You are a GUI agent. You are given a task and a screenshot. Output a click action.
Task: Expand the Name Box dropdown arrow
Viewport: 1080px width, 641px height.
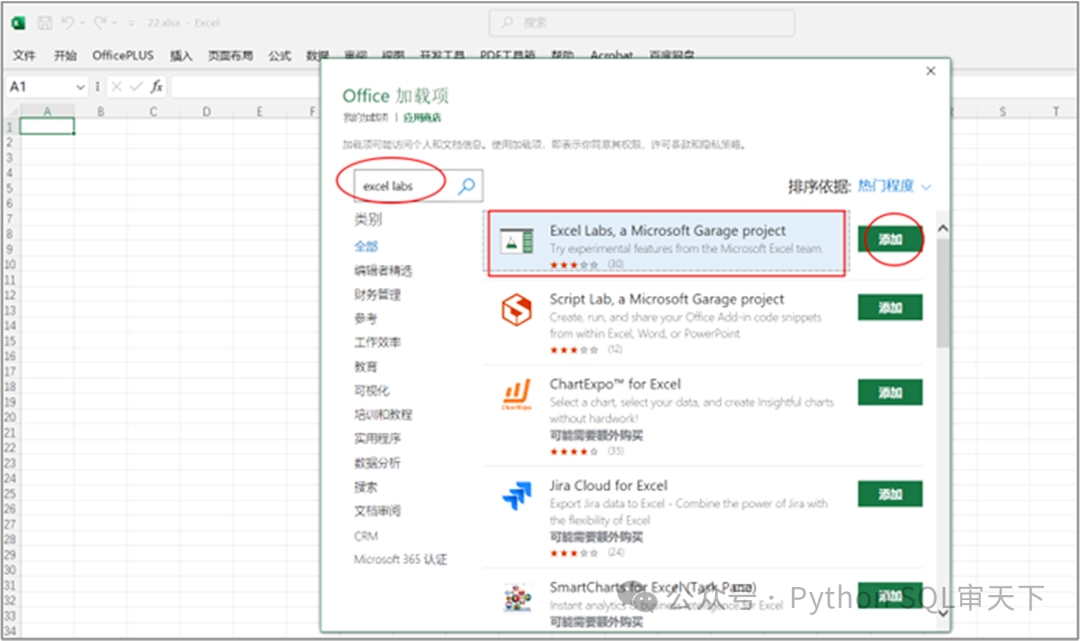[x=81, y=87]
